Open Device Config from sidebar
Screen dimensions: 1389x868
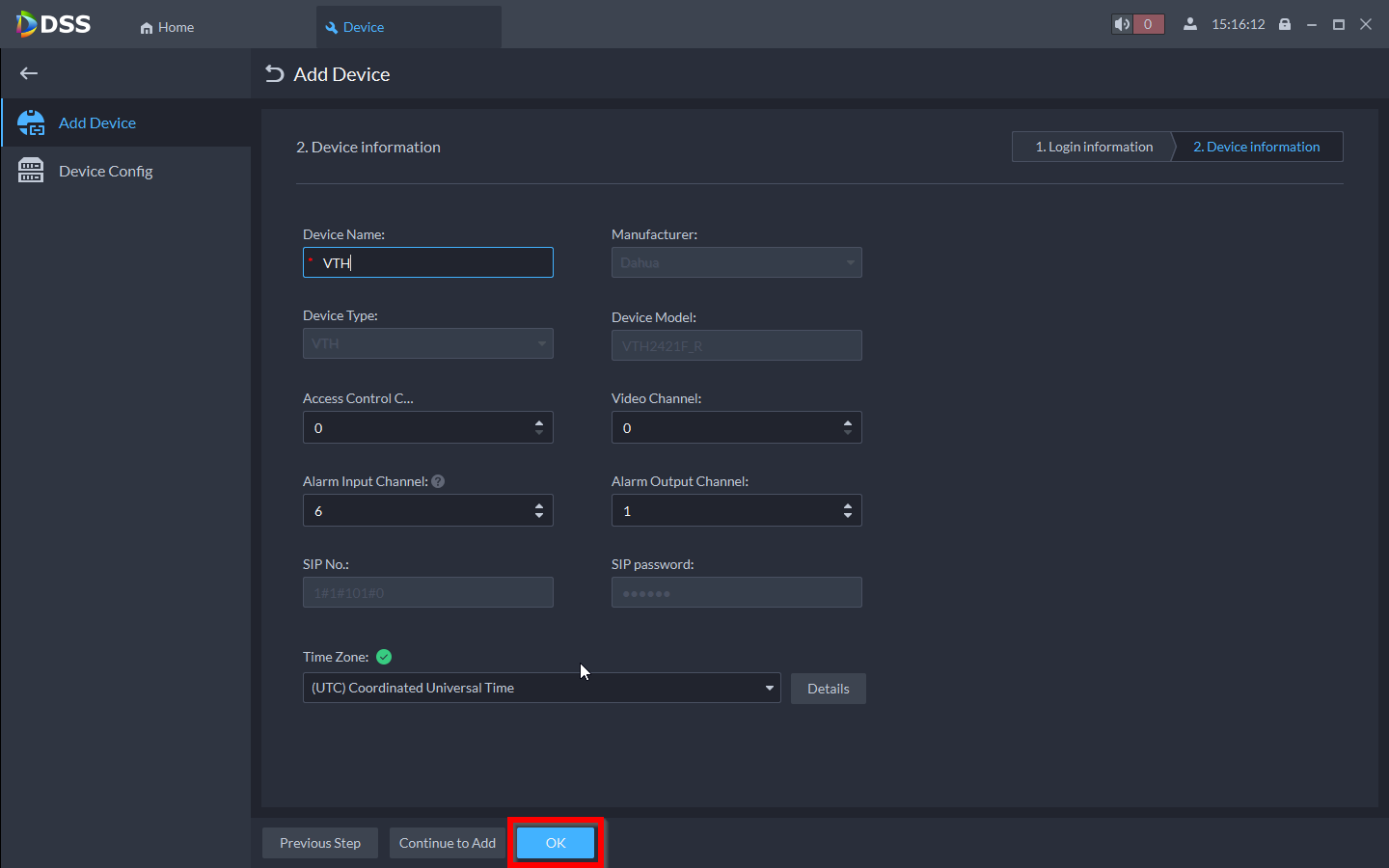[x=105, y=171]
